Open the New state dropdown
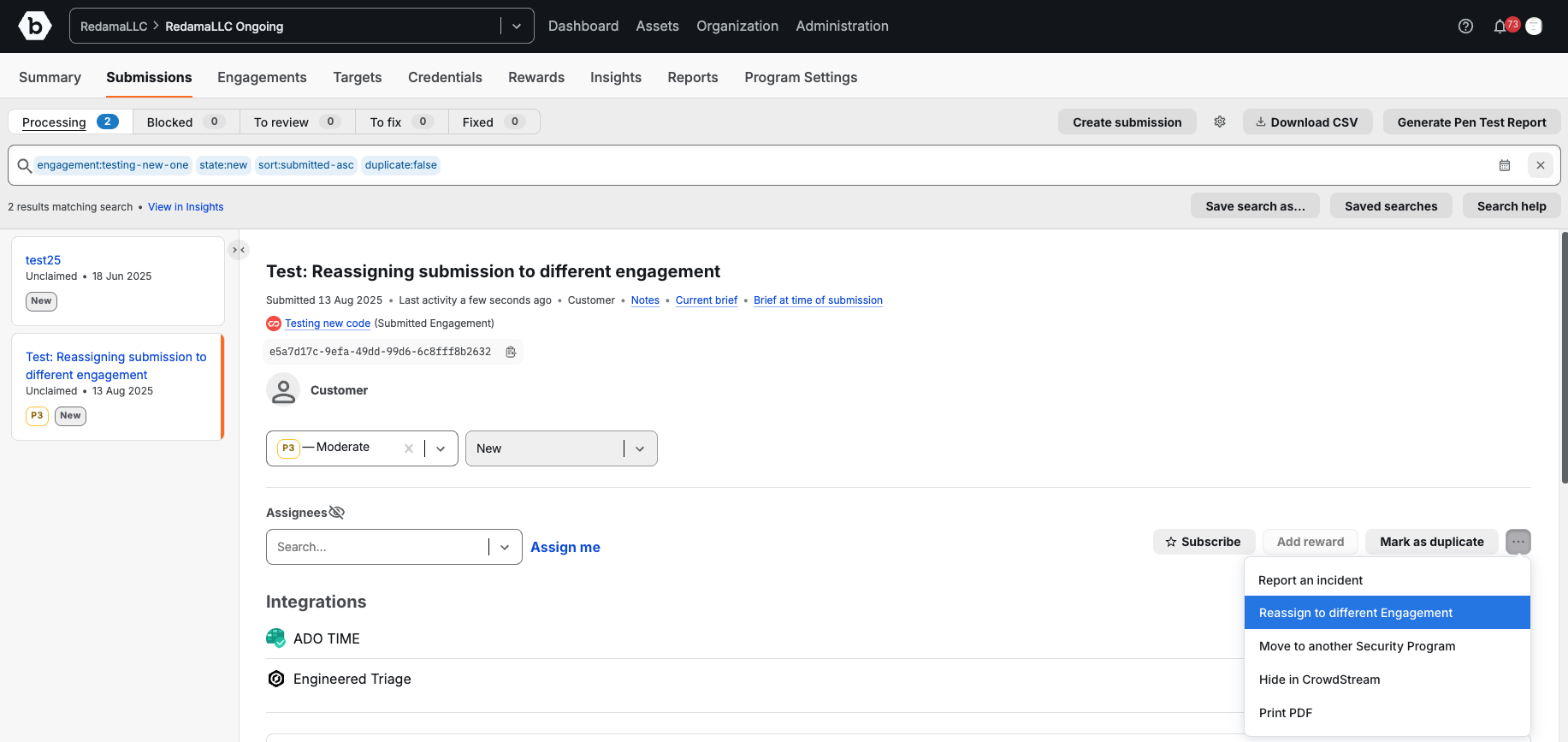Image resolution: width=1568 pixels, height=742 pixels. [561, 448]
